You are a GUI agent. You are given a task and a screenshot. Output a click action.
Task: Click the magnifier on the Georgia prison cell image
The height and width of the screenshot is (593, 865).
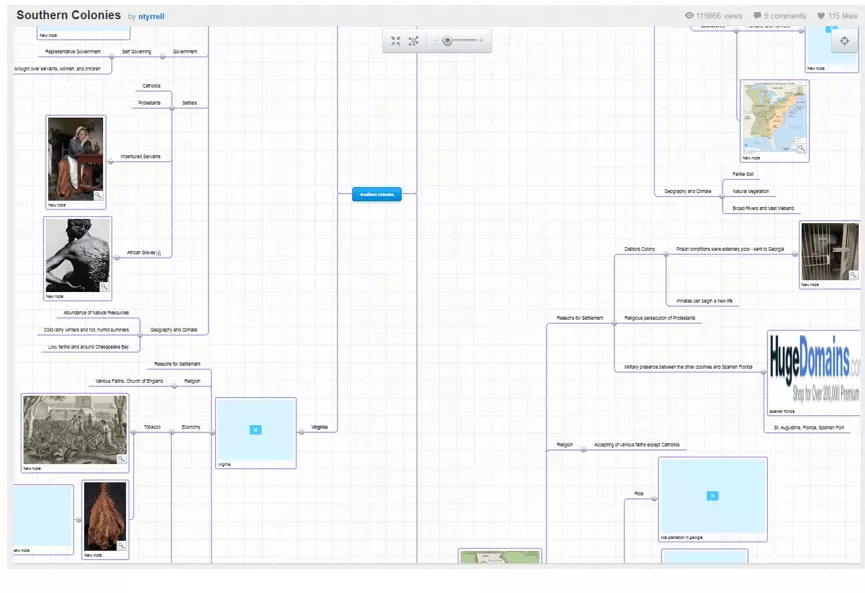coord(852,274)
